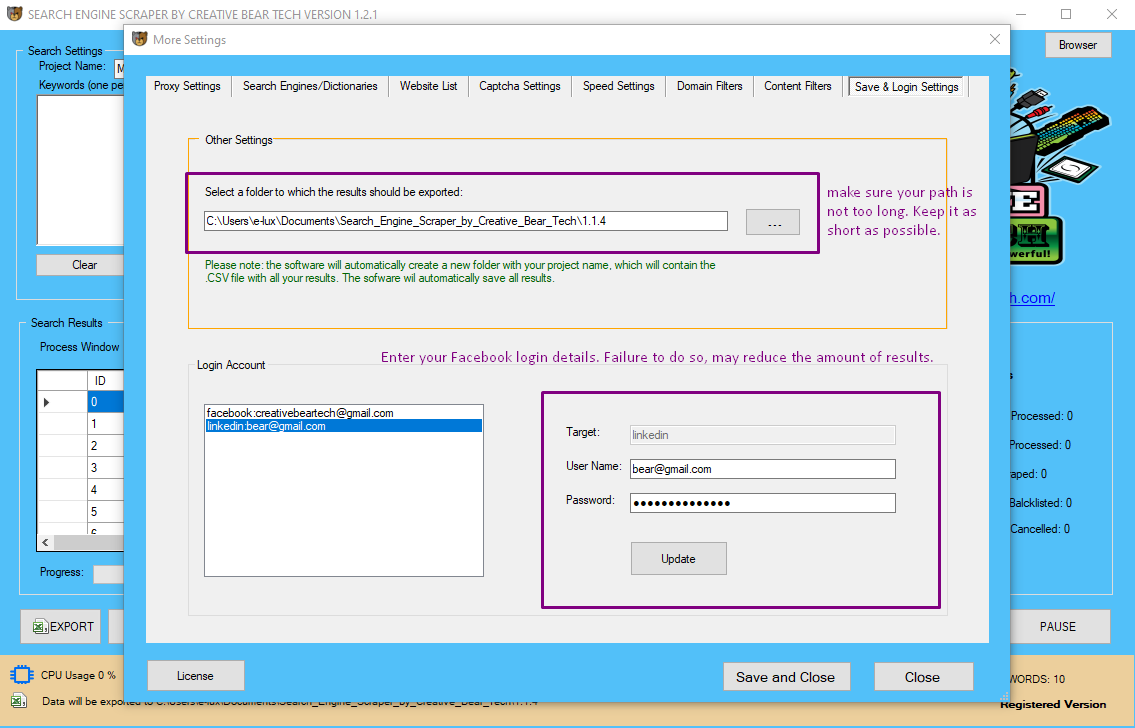Click the PAUSE button in main window
The width and height of the screenshot is (1135, 728).
pyautogui.click(x=1058, y=627)
